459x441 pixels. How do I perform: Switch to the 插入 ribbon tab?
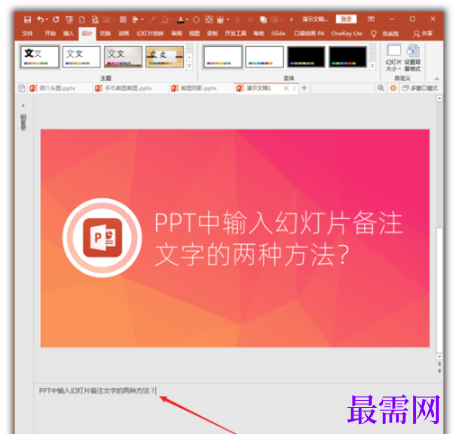point(68,33)
